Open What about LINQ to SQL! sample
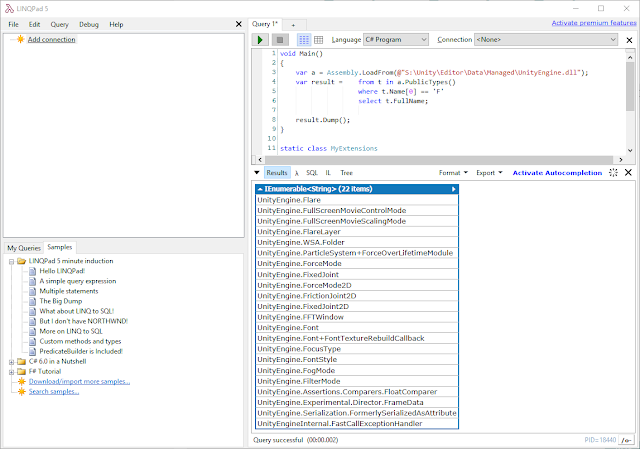This screenshot has width=640, height=449. pos(76,311)
